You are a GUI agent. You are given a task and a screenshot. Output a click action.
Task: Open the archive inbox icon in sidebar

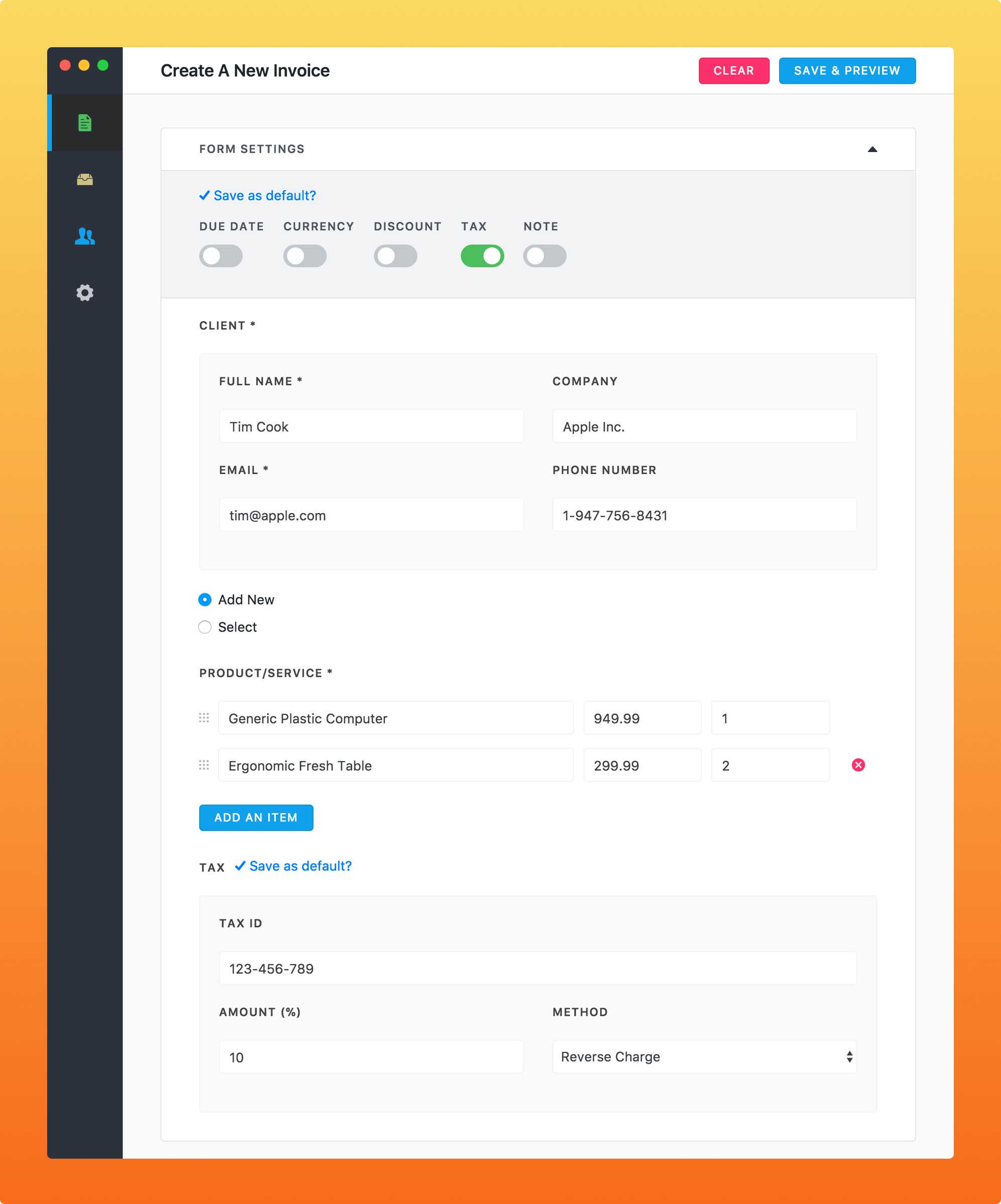(x=85, y=179)
